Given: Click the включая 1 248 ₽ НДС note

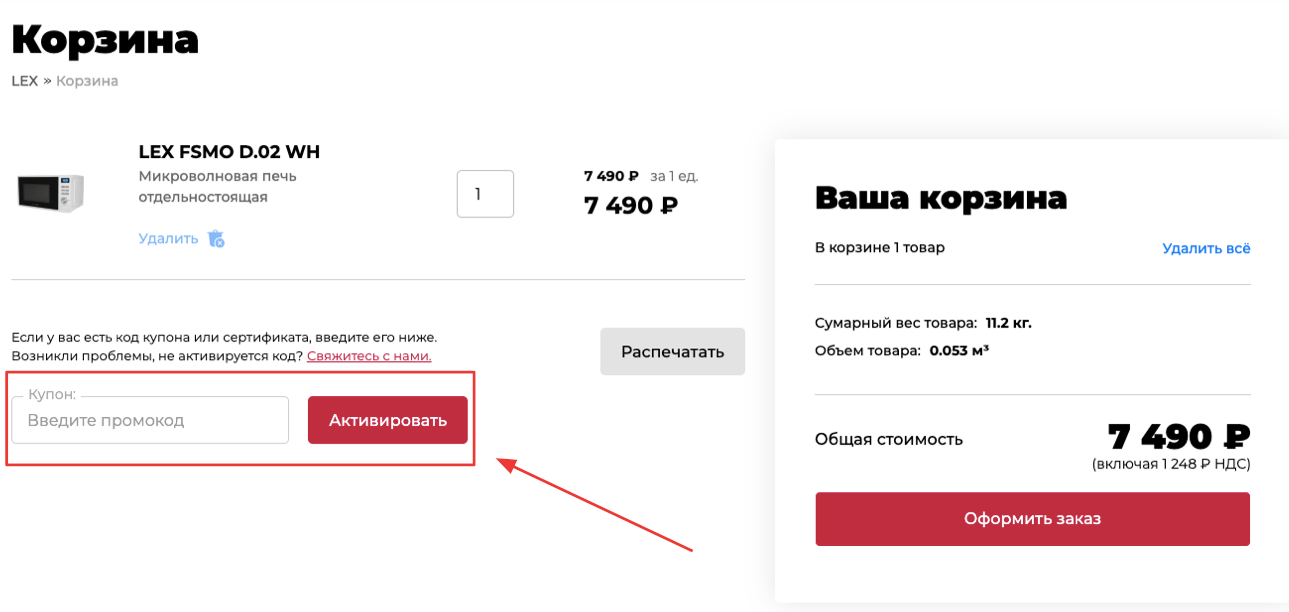Looking at the screenshot, I should pyautogui.click(x=1171, y=464).
